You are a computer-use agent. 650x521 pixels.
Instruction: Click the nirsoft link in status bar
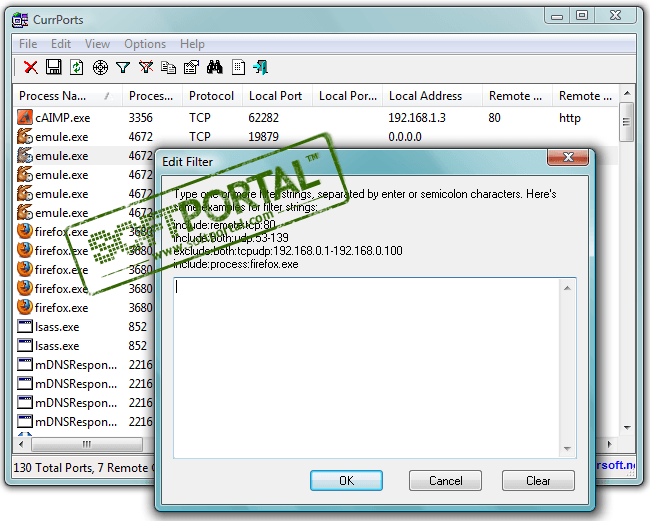(615, 465)
